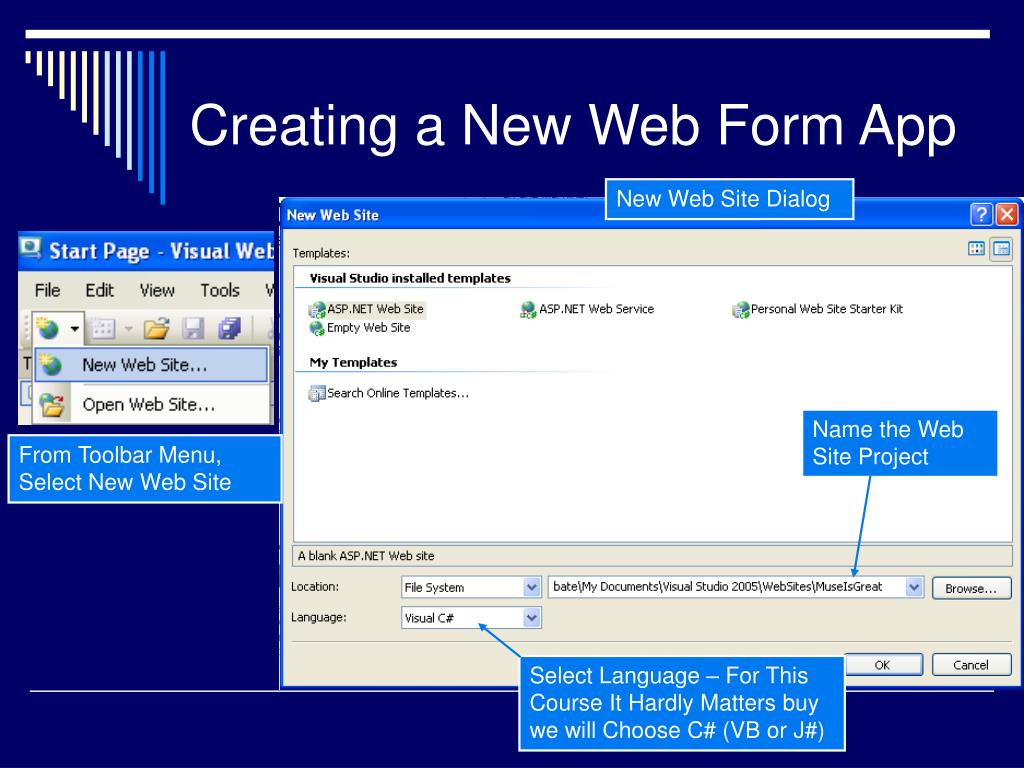The image size is (1024, 768).
Task: Close the New Web Site dialog
Action: (x=1007, y=214)
